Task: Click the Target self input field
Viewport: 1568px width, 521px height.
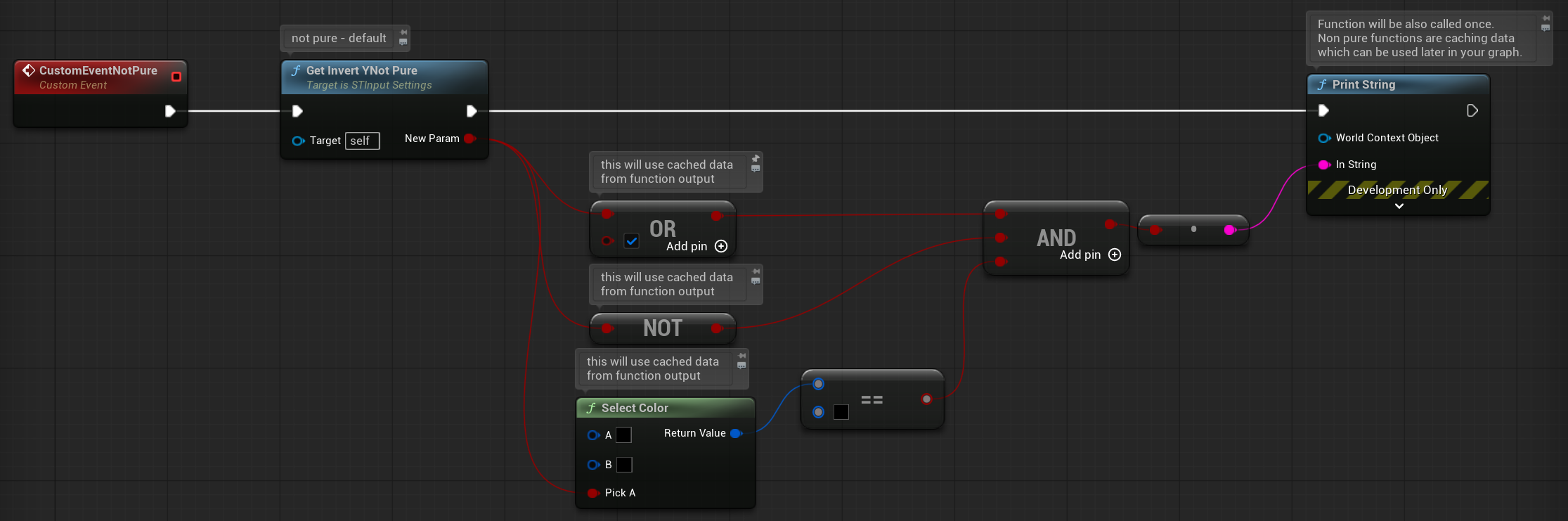Action: click(362, 141)
